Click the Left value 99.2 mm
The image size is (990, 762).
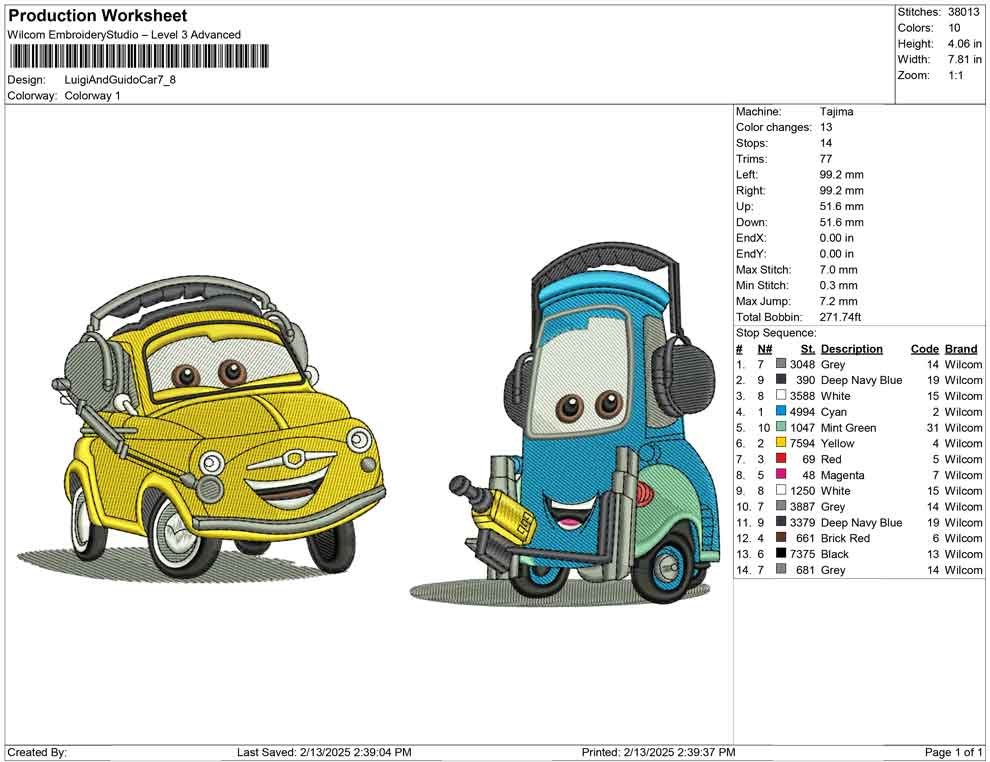point(842,175)
